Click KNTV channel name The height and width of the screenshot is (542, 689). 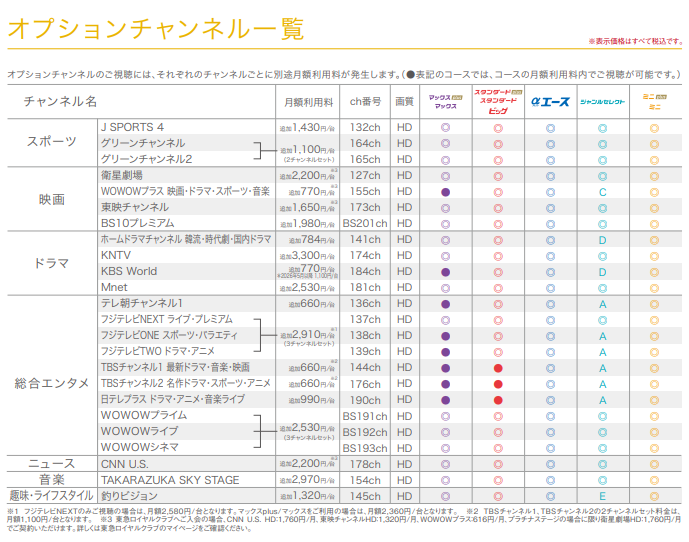116,255
